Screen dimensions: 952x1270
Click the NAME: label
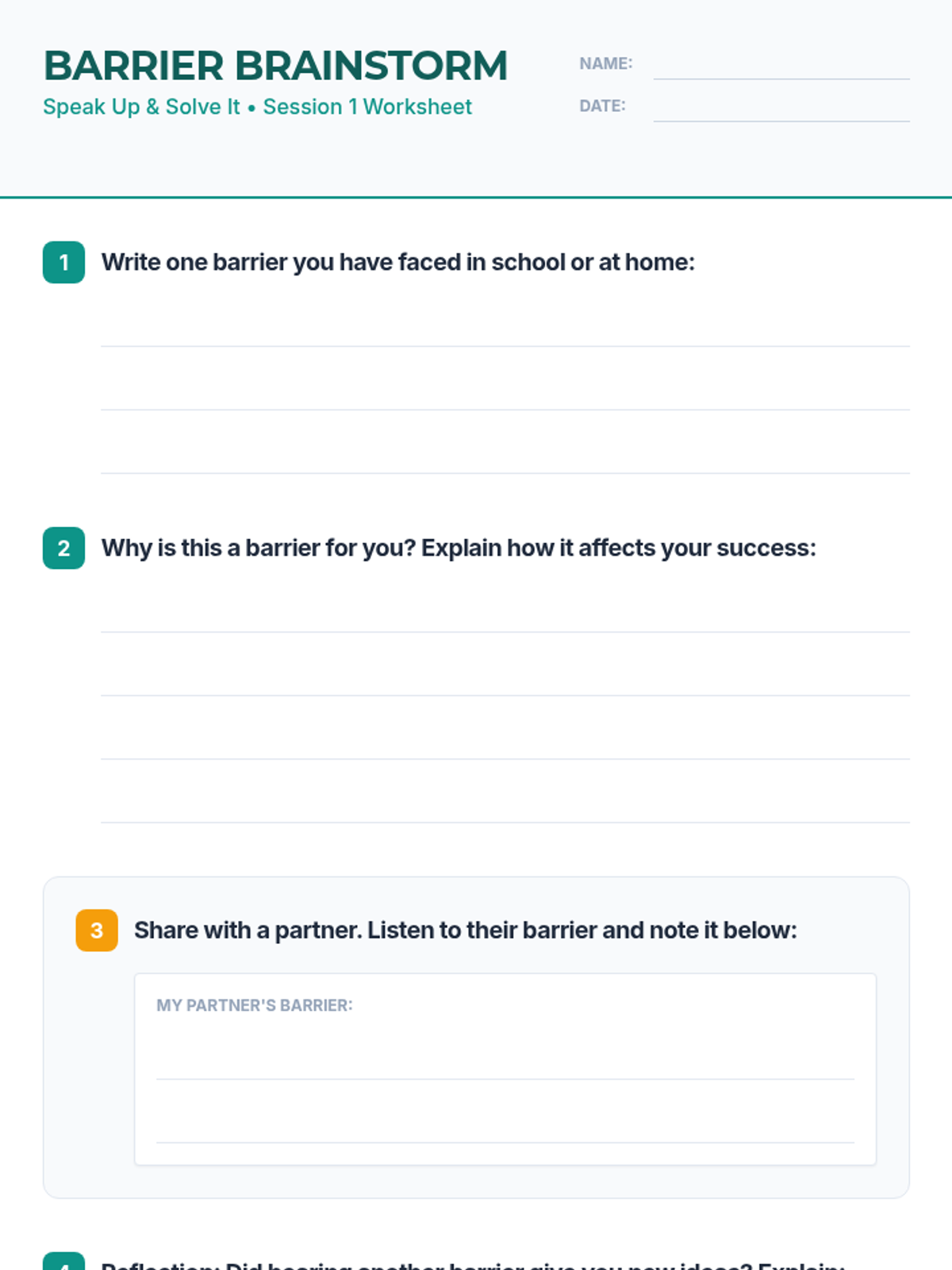[605, 63]
